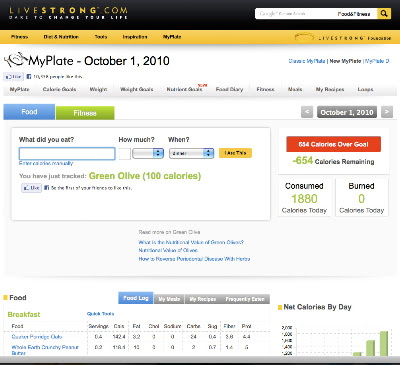400x365 pixels.
Task: Click the October 1, 2010 date button
Action: click(347, 112)
